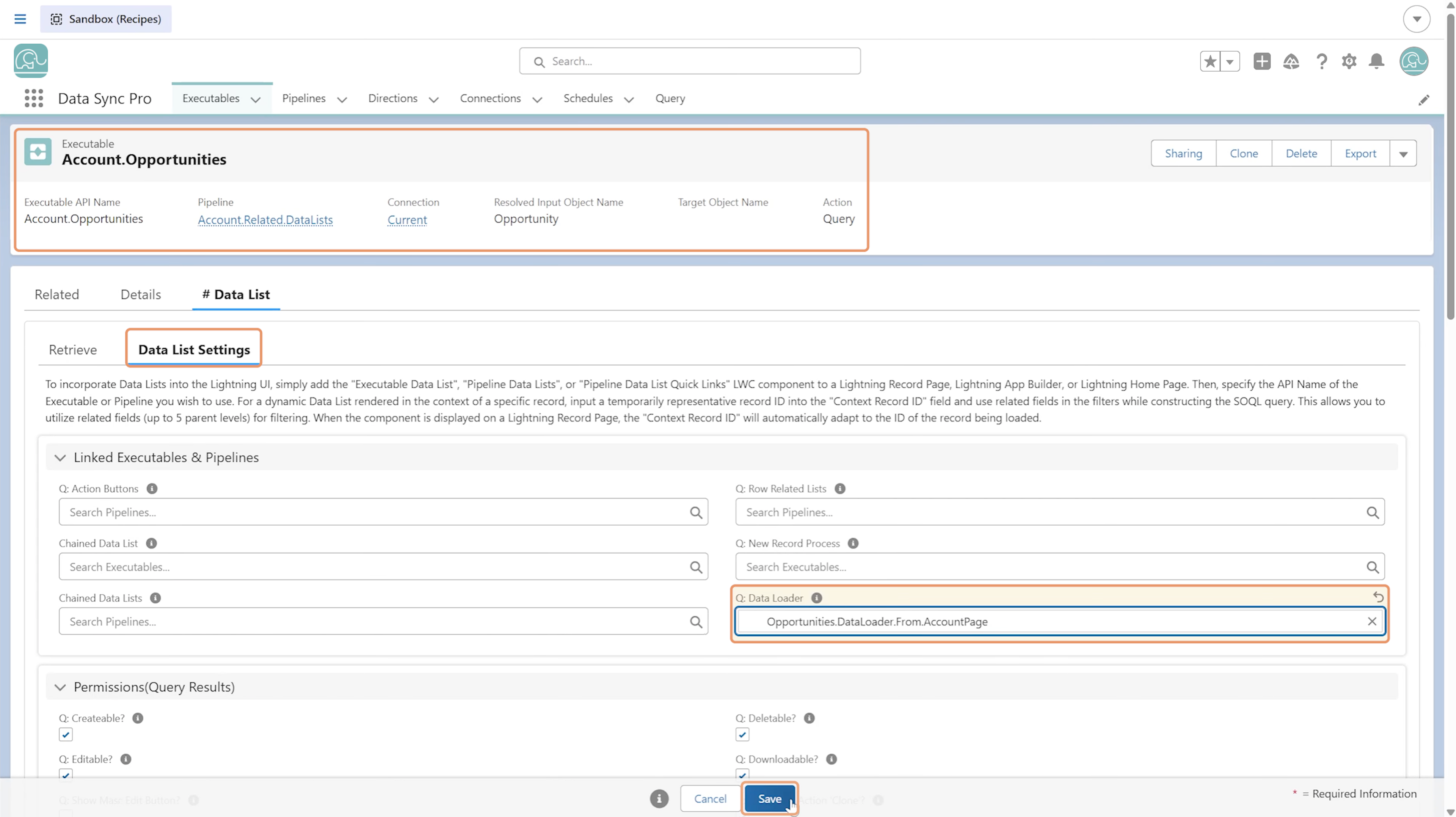Screen dimensions: 1456x817
Task: Switch to the Retrieve sub-tab
Action: coord(73,350)
